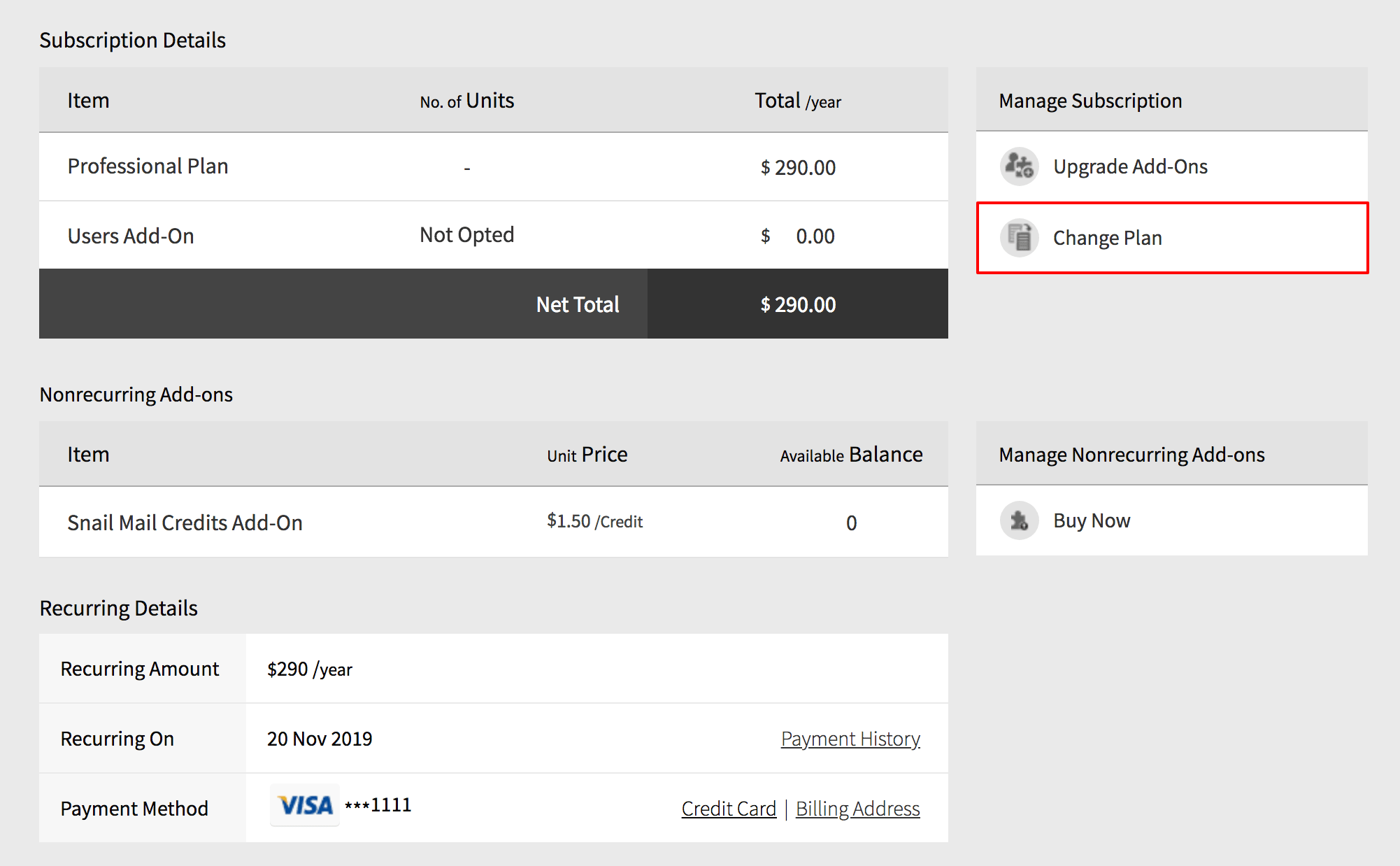The width and height of the screenshot is (1400, 866).
Task: Click the Manage Nonrecurring Add-ons header
Action: tap(1131, 455)
